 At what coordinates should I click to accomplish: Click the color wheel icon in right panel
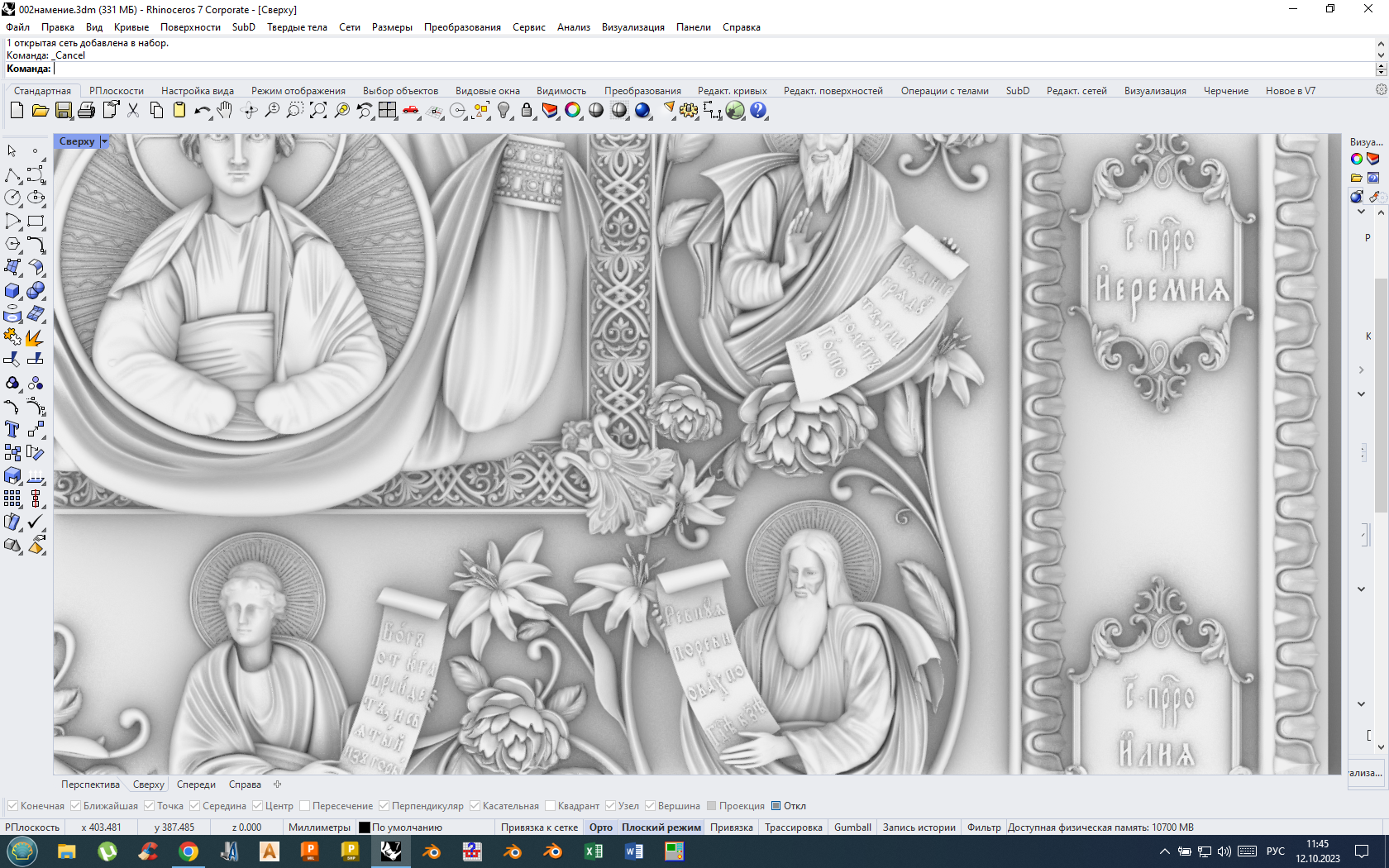point(1356,159)
